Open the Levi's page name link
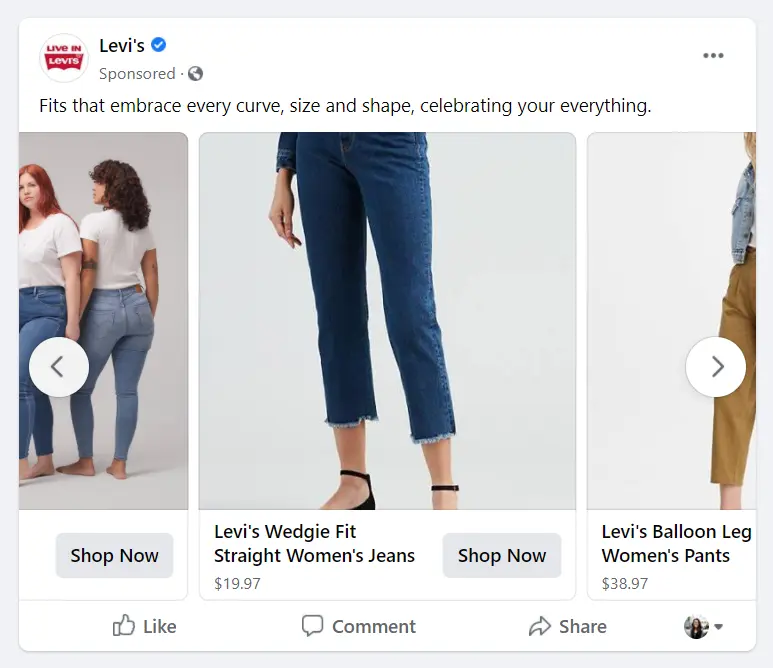This screenshot has height=668, width=773. 122,45
